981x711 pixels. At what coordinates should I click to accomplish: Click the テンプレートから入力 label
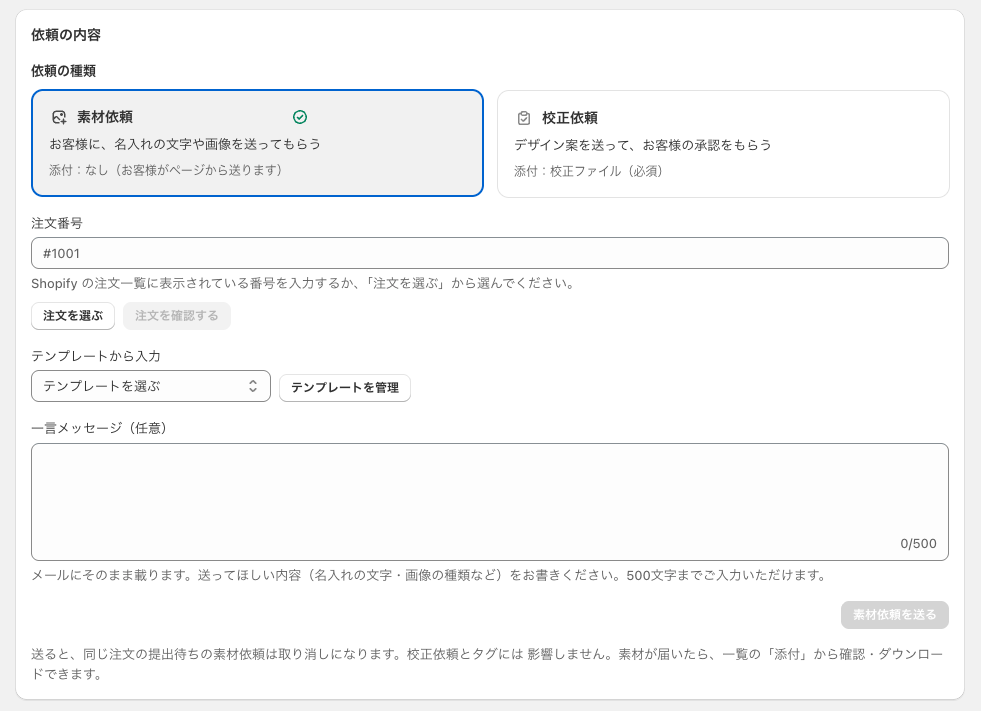click(x=96, y=356)
